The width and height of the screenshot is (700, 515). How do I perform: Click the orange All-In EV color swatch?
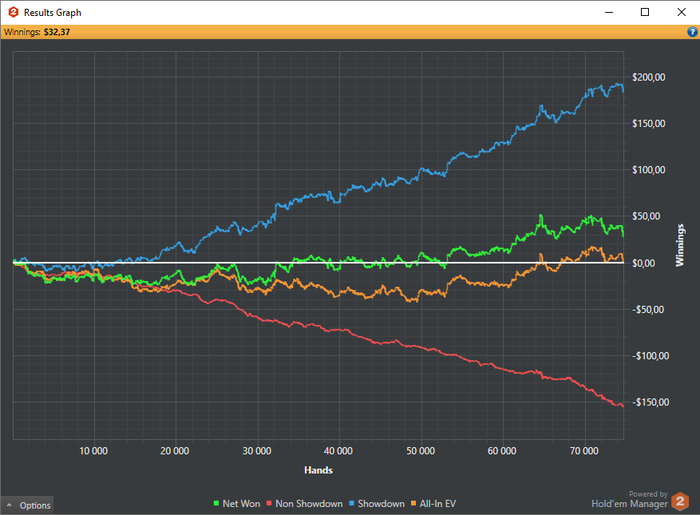pyautogui.click(x=413, y=503)
